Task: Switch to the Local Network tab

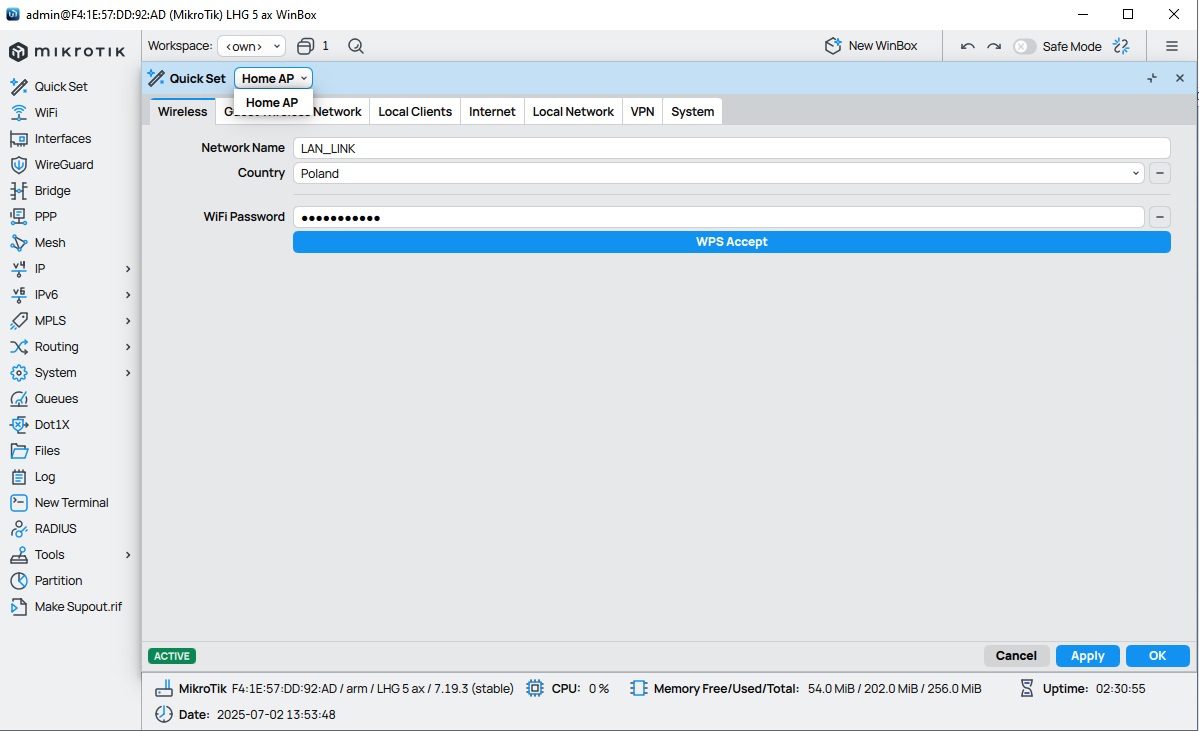Action: [573, 111]
